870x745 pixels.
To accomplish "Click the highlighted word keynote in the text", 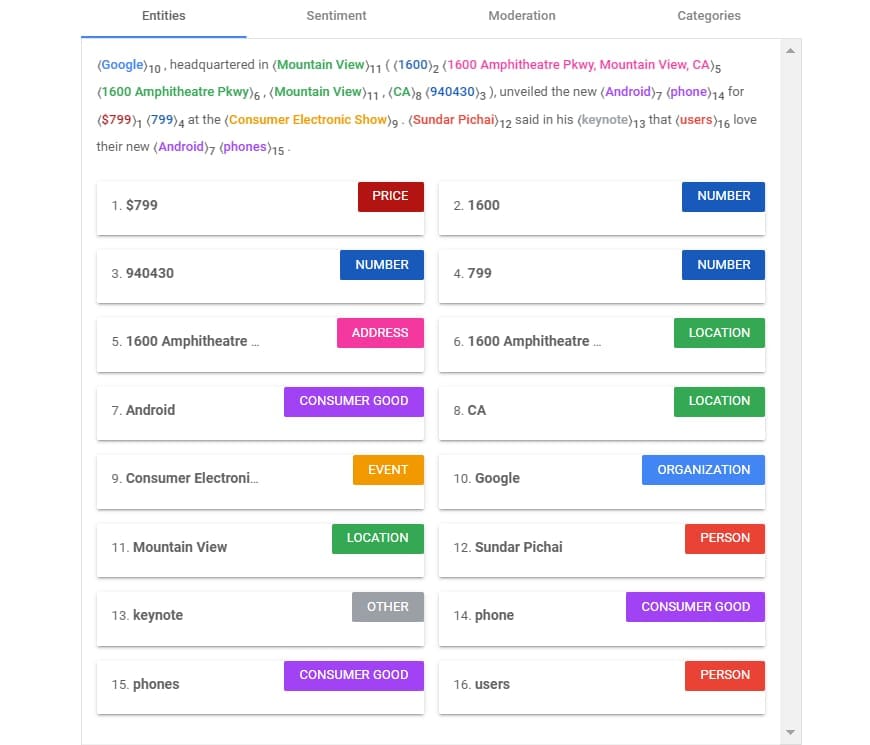I will [603, 120].
